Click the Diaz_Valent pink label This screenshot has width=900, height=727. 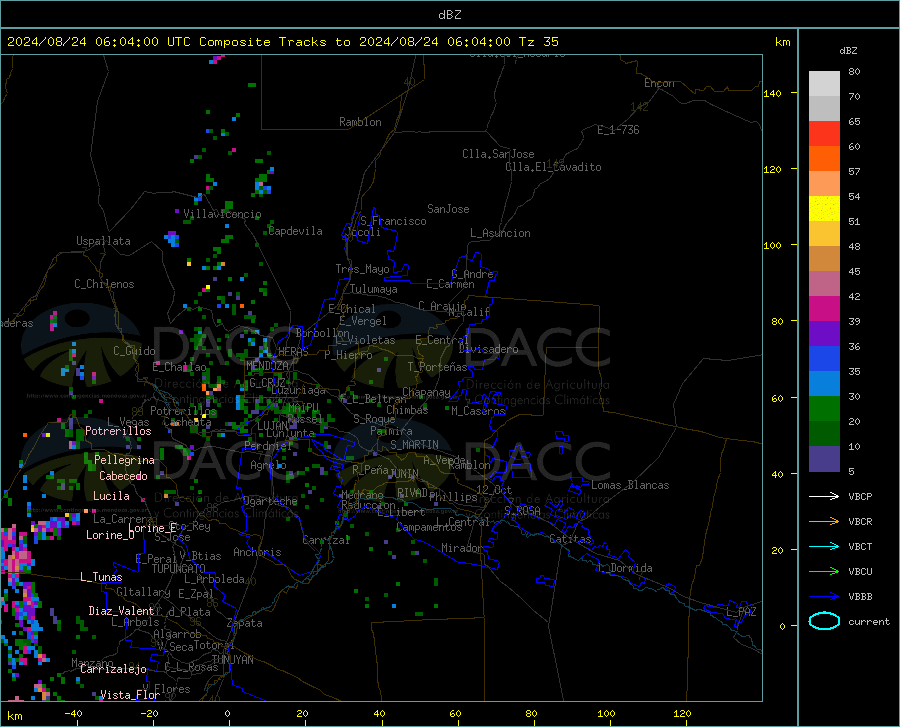point(121,611)
